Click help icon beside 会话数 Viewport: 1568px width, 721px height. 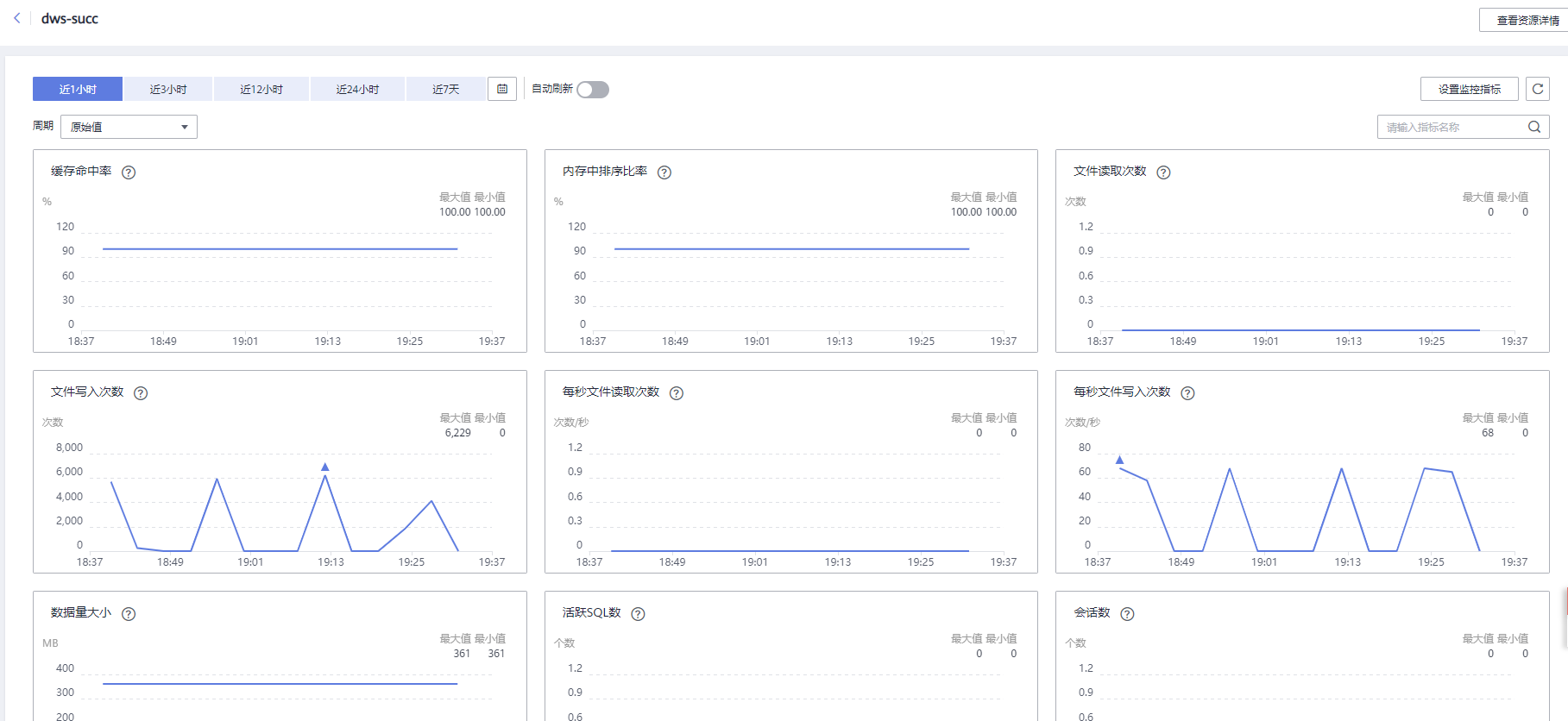click(x=1127, y=614)
